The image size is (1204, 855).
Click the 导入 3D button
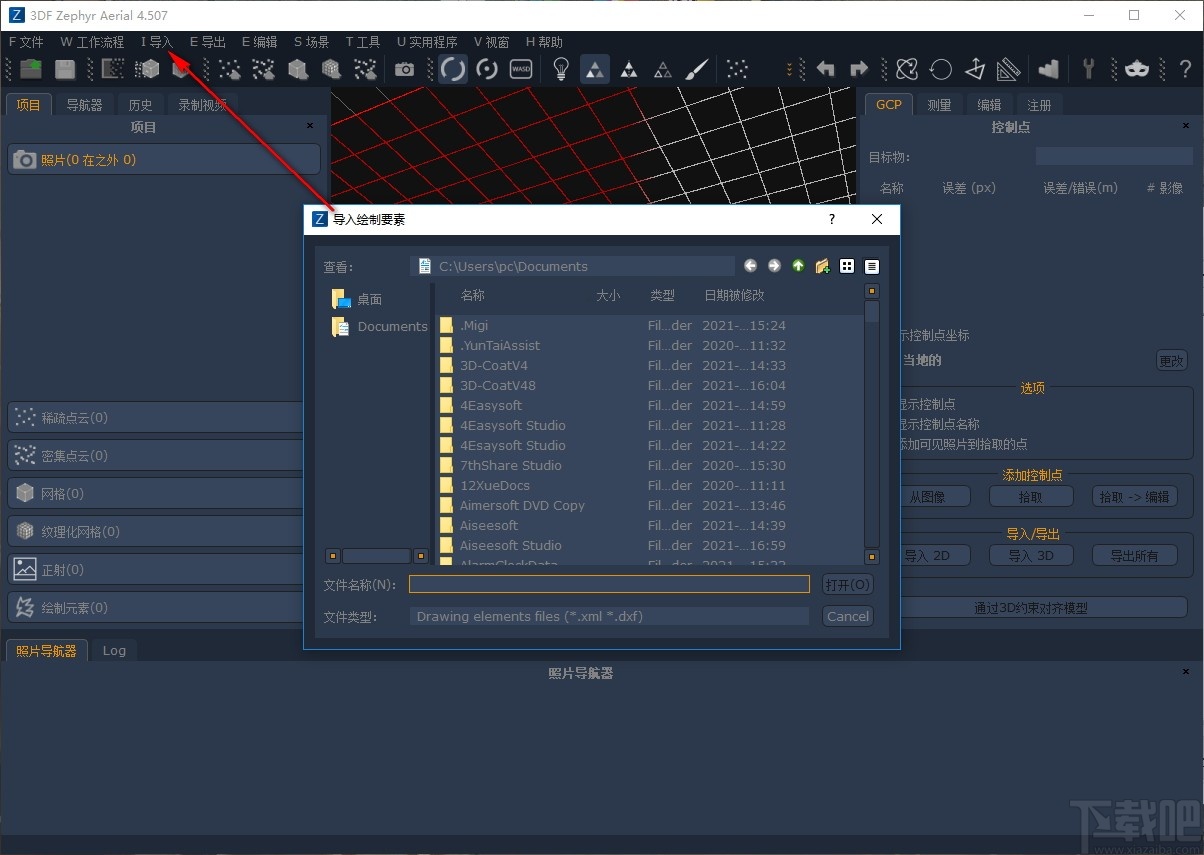[1031, 554]
